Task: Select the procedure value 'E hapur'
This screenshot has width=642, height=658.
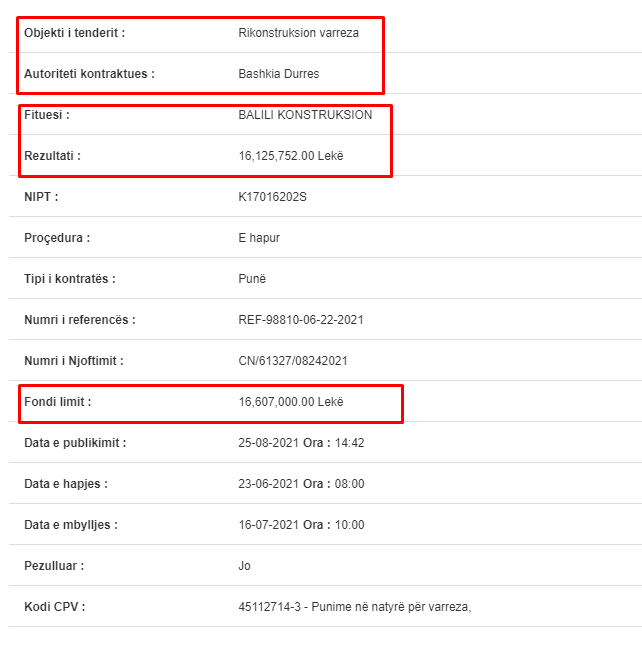Action: tap(259, 238)
